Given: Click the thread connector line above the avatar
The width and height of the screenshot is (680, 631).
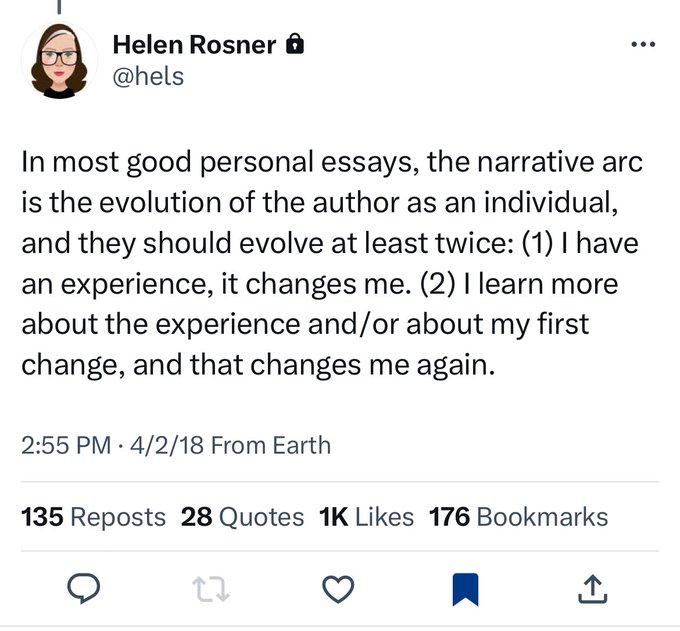Looking at the screenshot, I should point(59,6).
